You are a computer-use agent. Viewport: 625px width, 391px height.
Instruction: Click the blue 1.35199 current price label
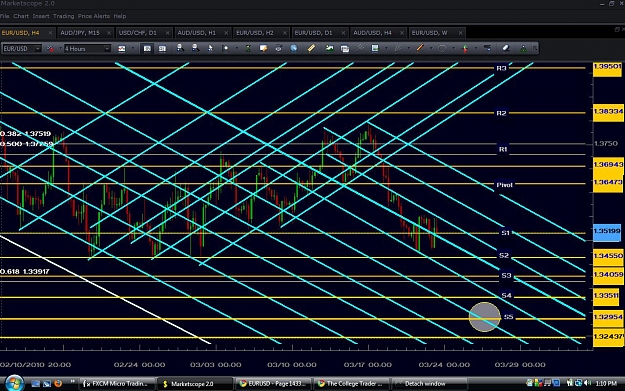[607, 231]
